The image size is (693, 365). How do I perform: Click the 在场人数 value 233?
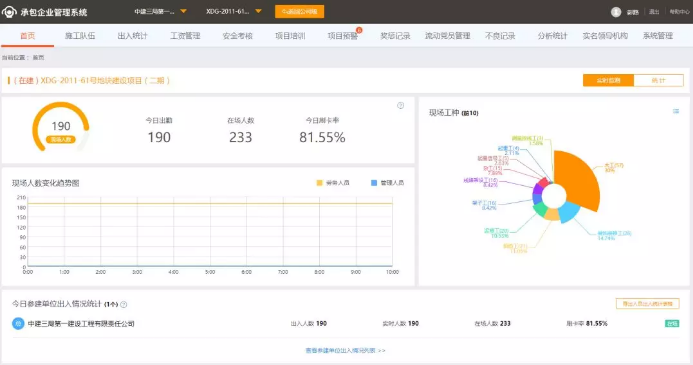[240, 137]
